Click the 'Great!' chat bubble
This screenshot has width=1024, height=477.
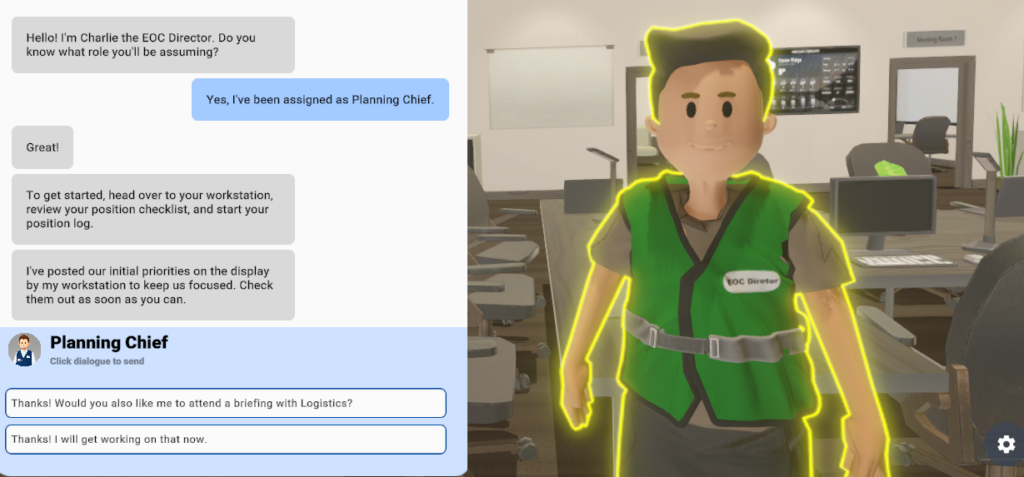point(42,147)
